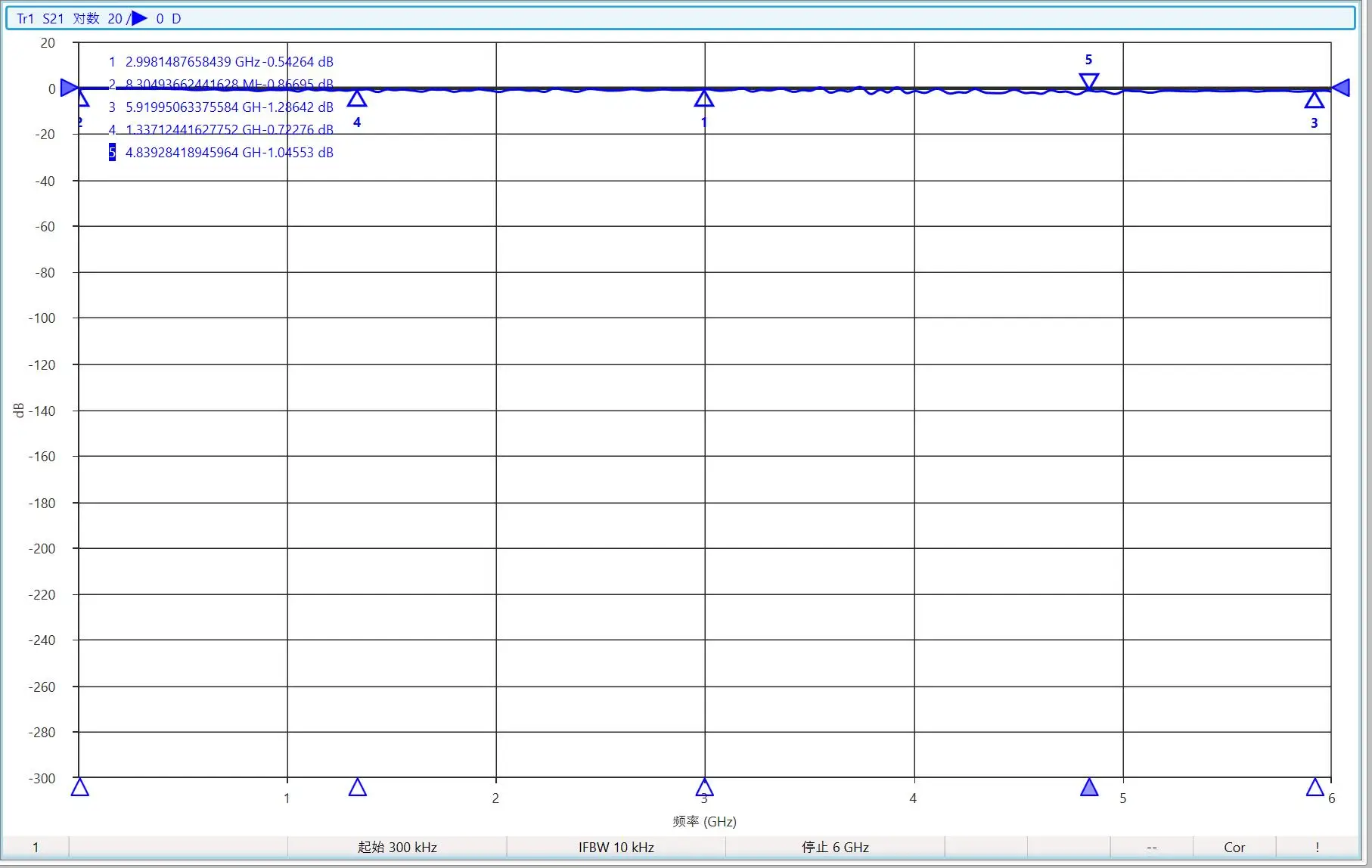The image size is (1372, 868).
Task: Click the 20 top scale value
Action: coord(48,43)
